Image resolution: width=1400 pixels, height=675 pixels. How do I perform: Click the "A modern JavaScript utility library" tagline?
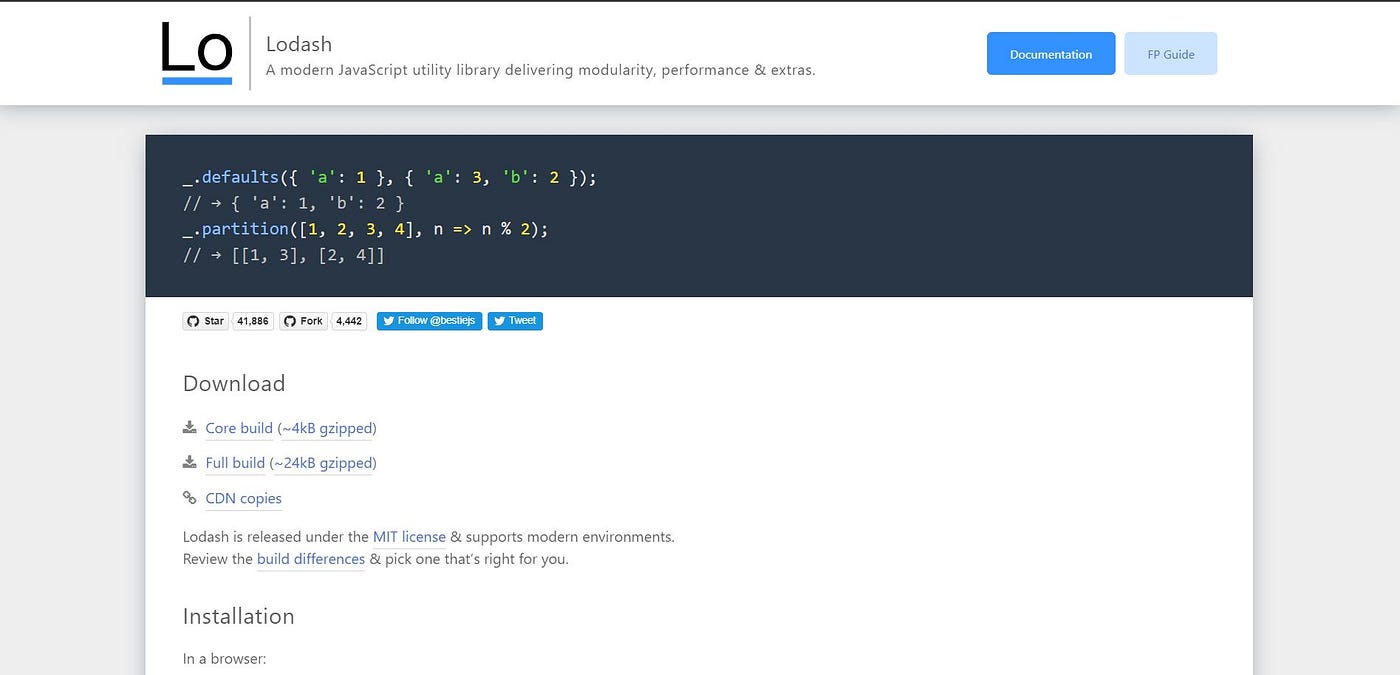pyautogui.click(x=541, y=70)
